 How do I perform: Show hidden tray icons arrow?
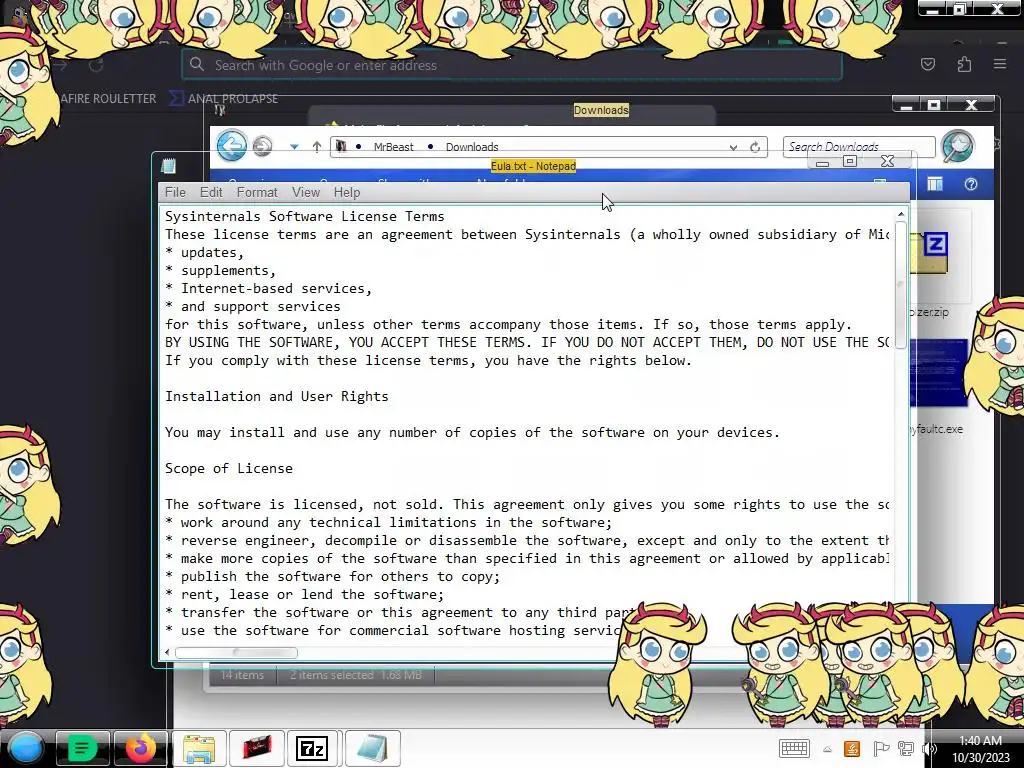pos(827,749)
